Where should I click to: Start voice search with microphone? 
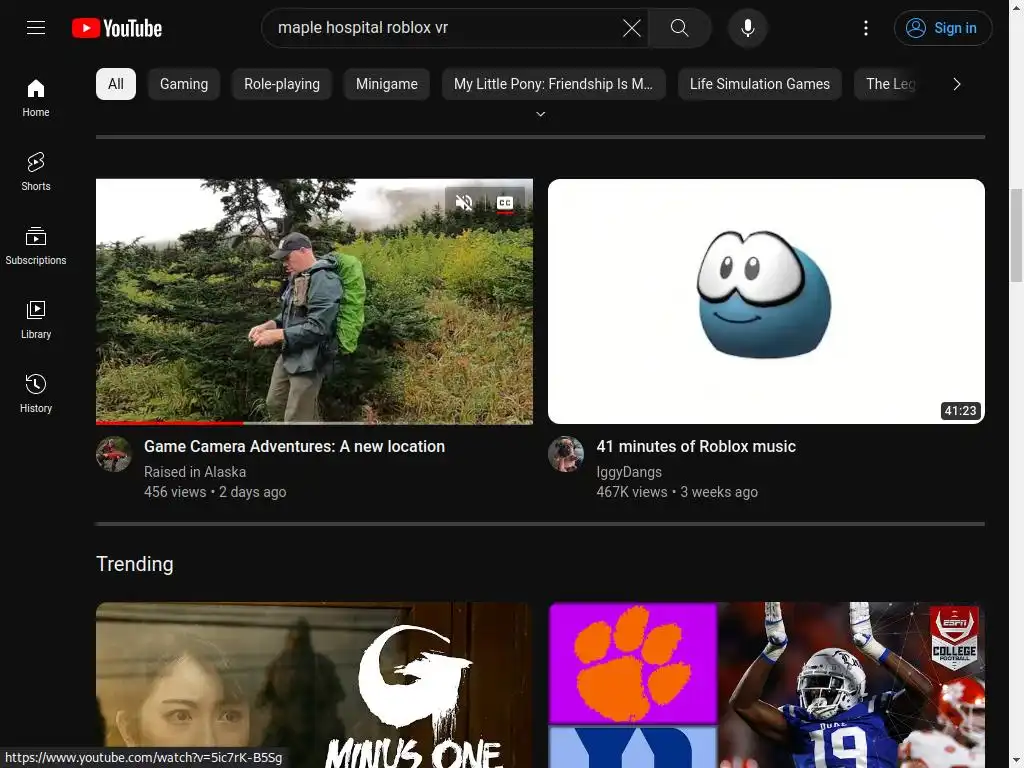(748, 27)
